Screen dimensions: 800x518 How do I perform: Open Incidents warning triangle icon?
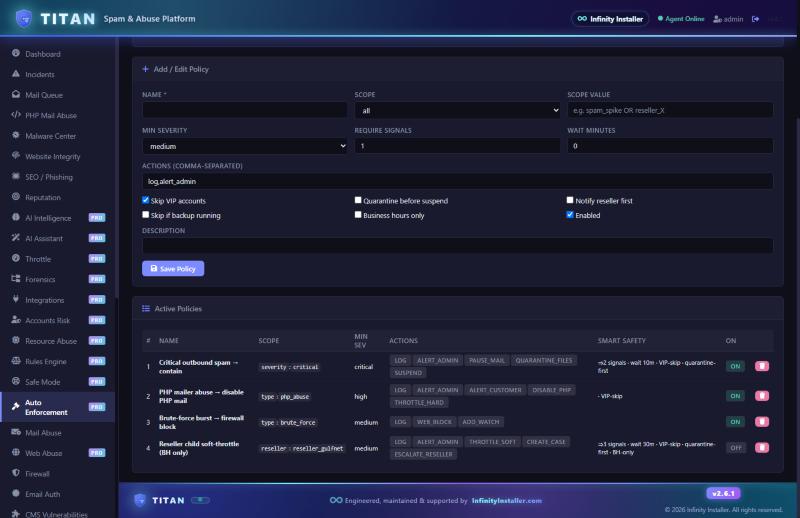16,74
